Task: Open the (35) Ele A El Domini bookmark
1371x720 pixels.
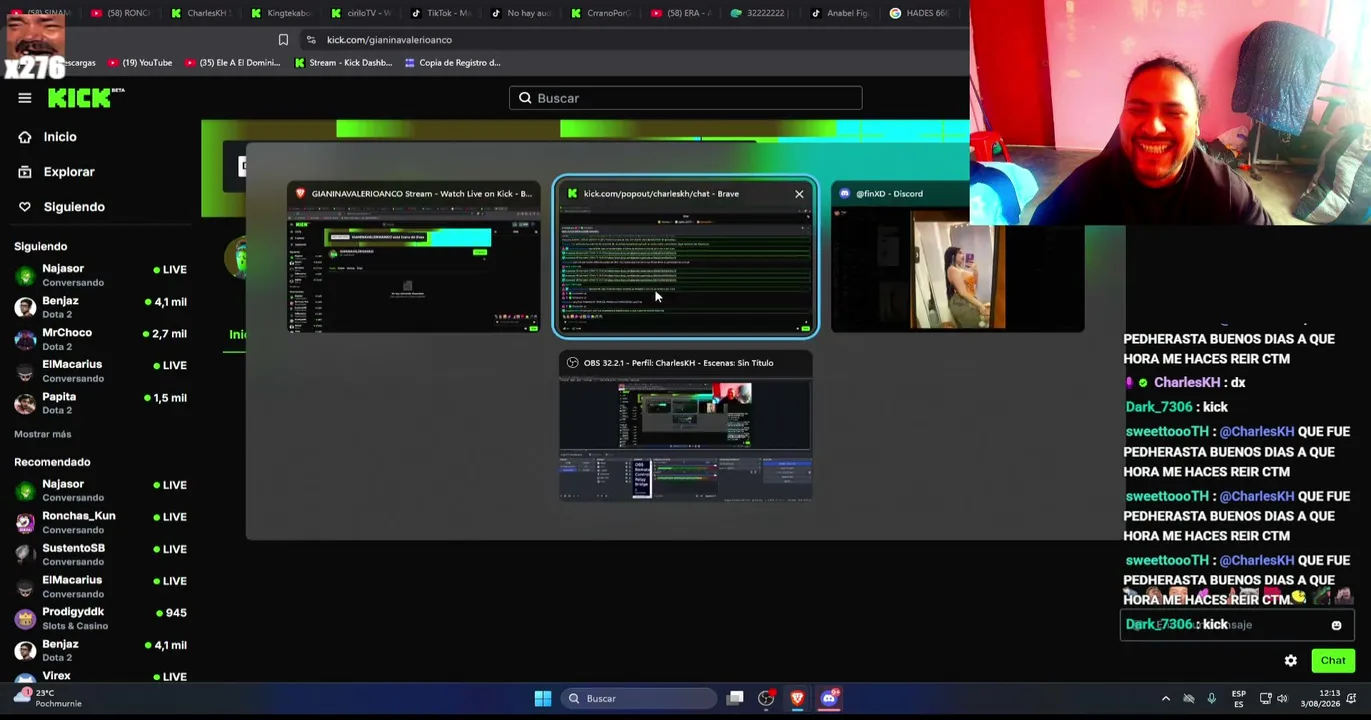Action: 231,63
